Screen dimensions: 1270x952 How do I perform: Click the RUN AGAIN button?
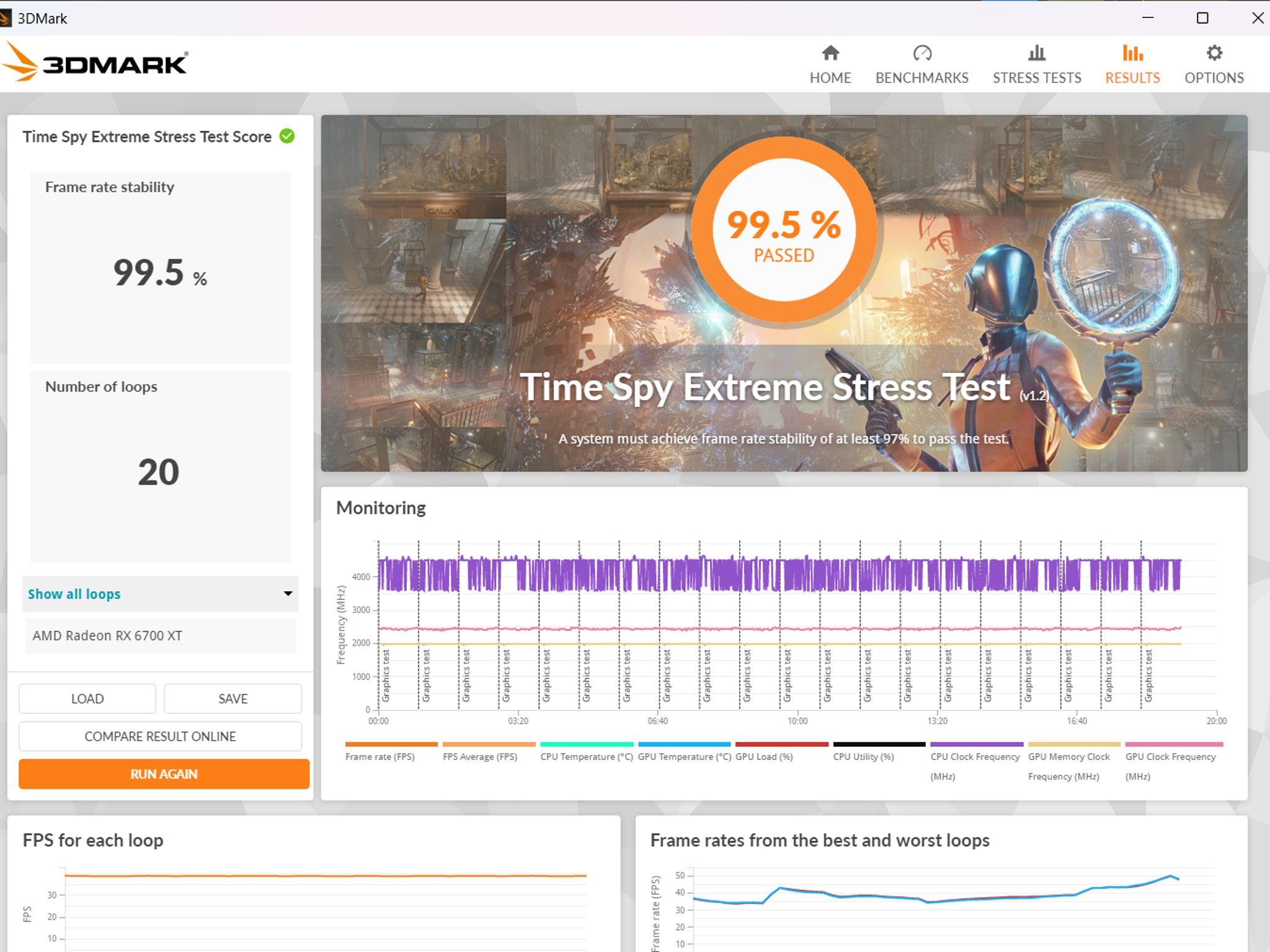[164, 773]
